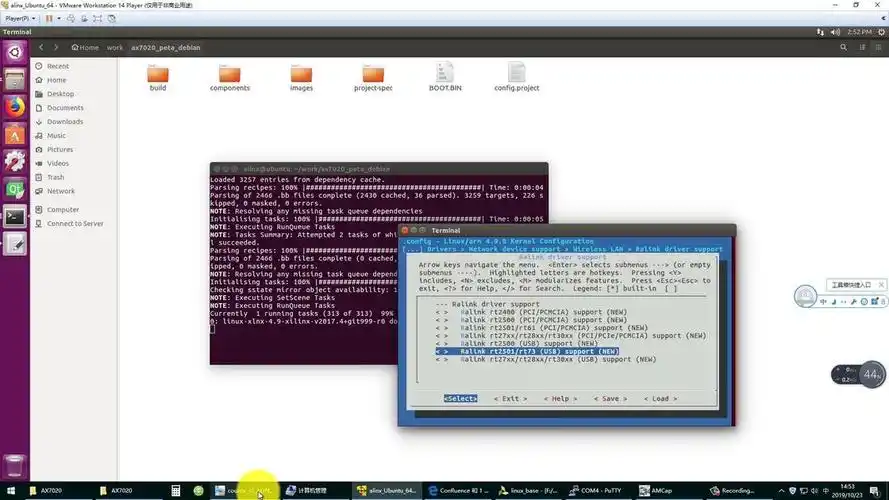The image size is (889, 500).
Task: Open the project-spec folder
Action: [x=373, y=78]
